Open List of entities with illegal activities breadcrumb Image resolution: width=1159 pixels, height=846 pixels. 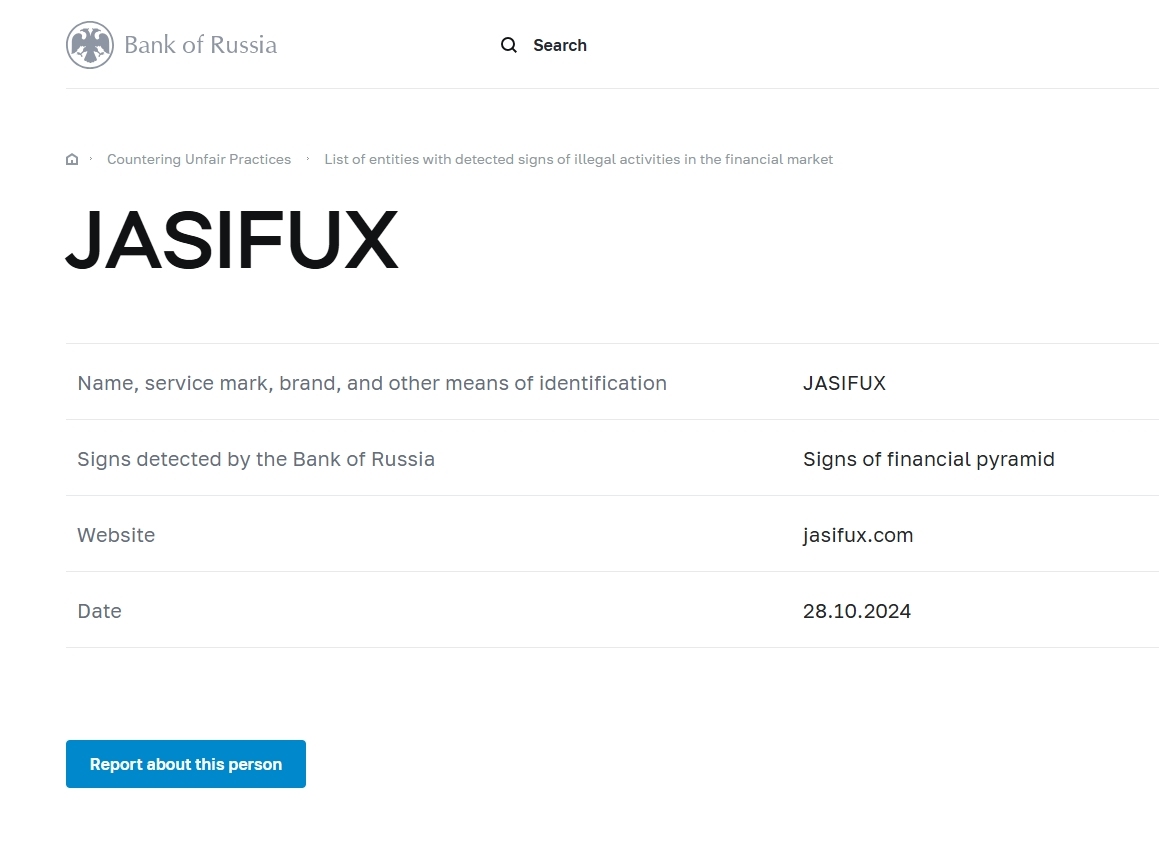(x=578, y=160)
